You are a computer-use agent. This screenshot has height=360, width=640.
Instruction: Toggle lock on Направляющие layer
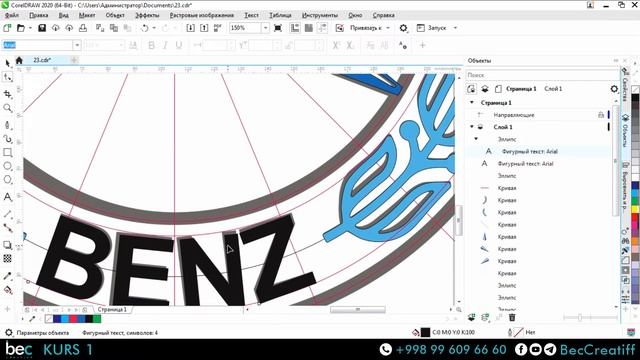click(601, 115)
